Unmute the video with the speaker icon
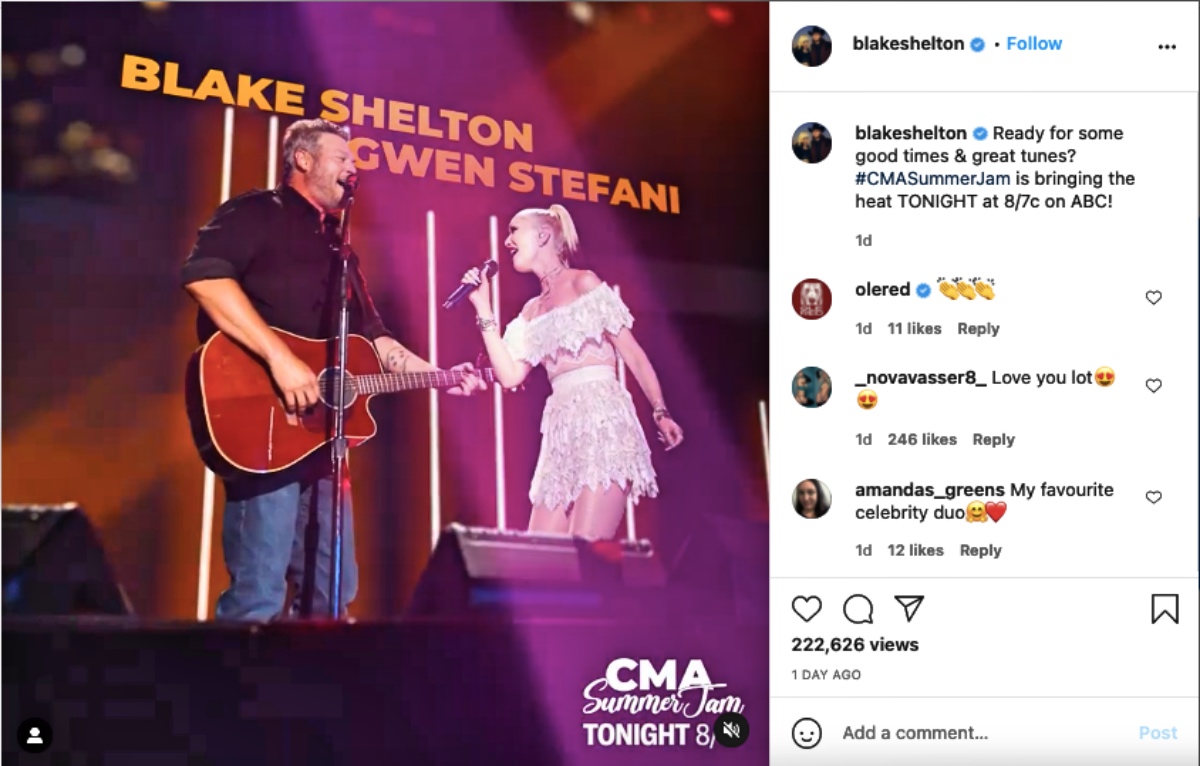 click(x=731, y=729)
